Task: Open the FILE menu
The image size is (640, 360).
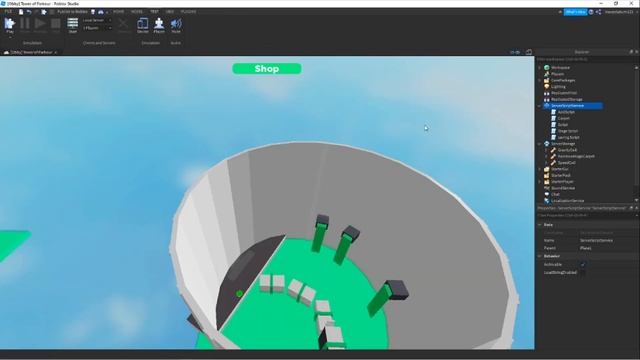Action: click(x=8, y=12)
